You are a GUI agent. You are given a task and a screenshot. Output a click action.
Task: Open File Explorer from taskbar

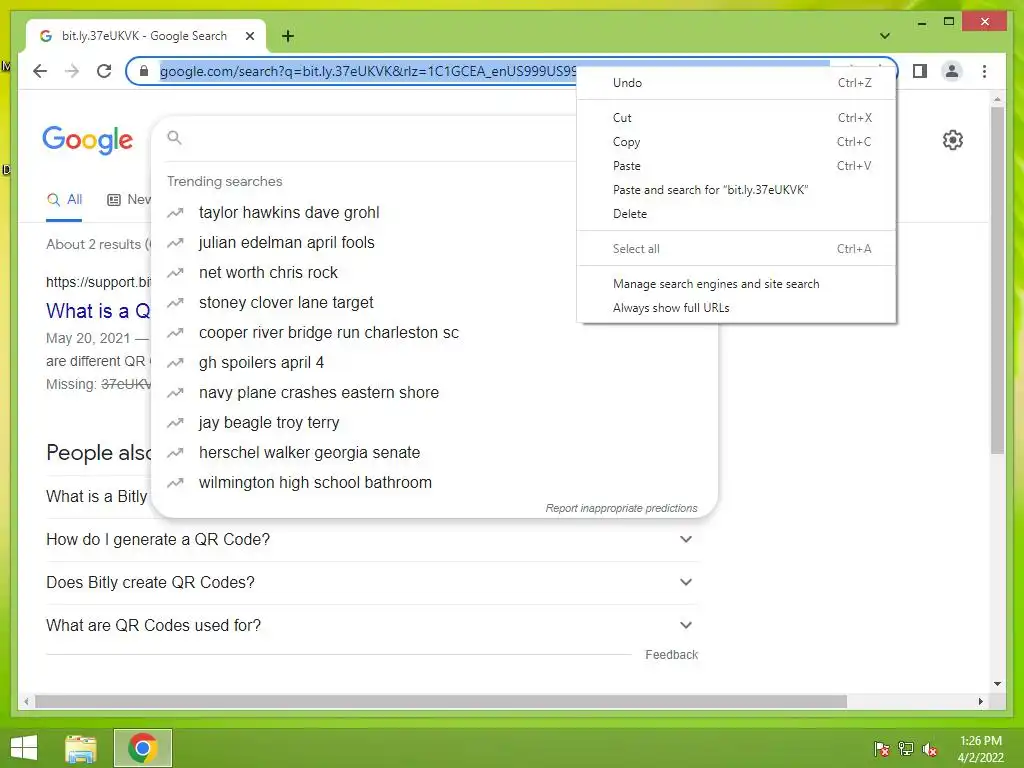click(x=81, y=748)
